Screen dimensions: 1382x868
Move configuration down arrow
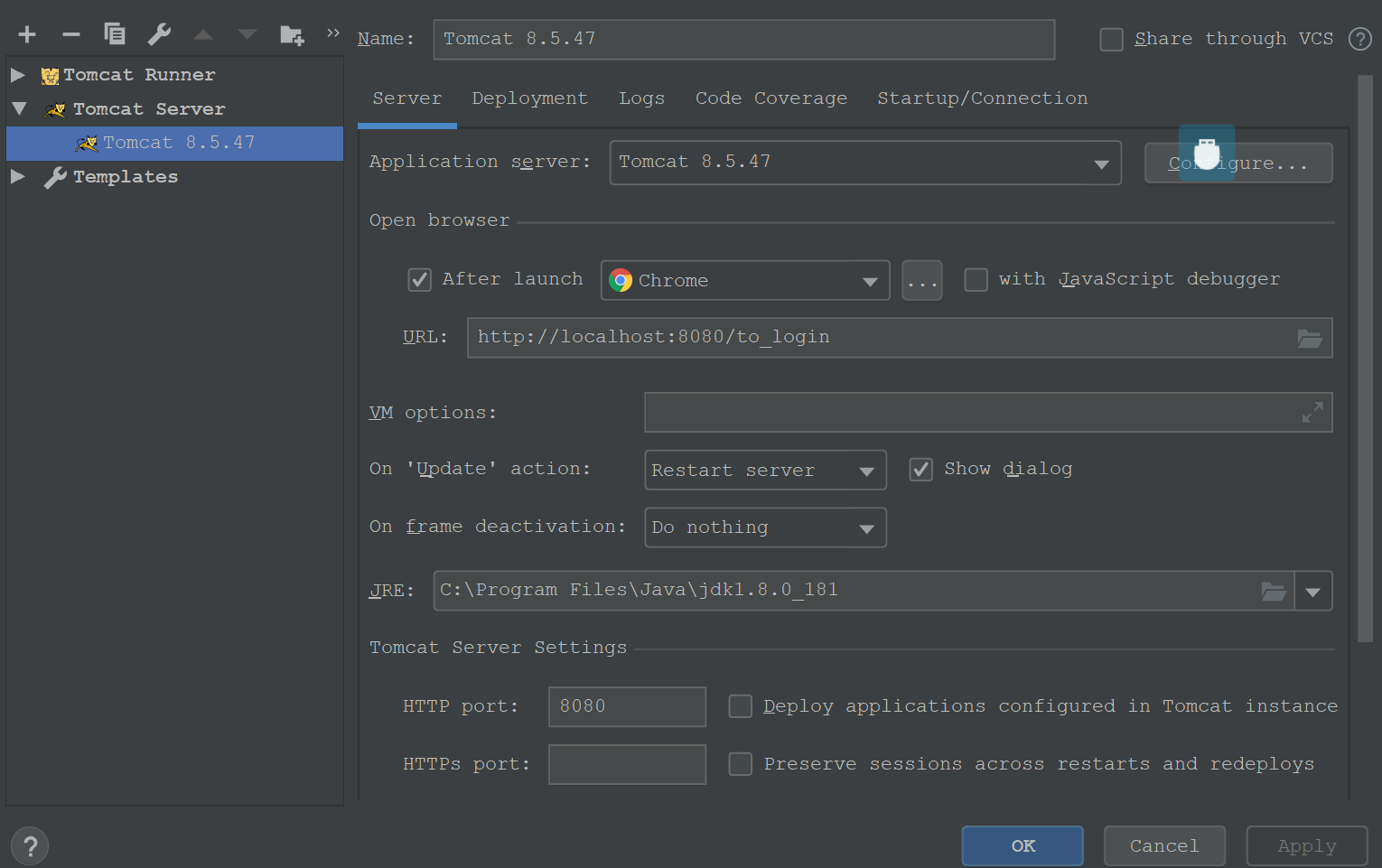(x=247, y=34)
